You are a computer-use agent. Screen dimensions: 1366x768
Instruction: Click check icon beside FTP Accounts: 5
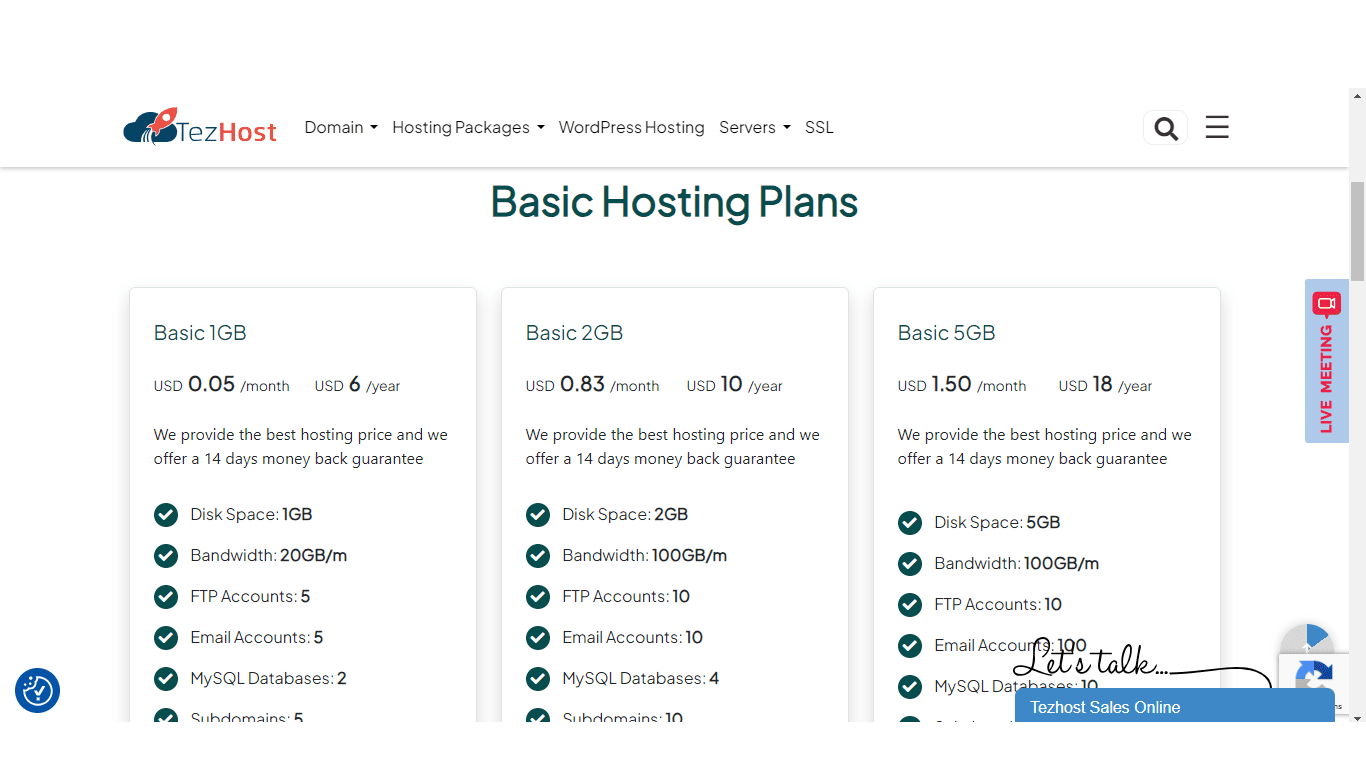click(x=166, y=596)
